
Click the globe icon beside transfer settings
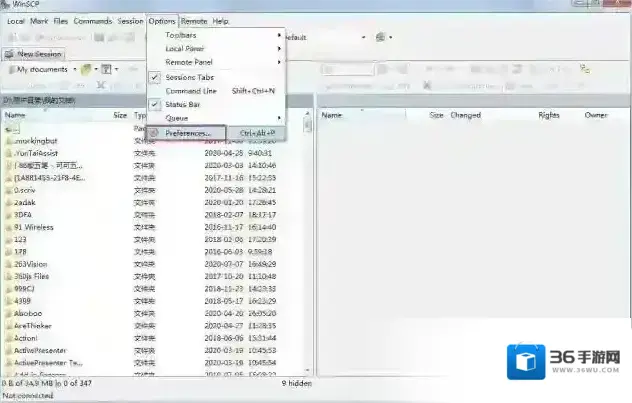381,37
